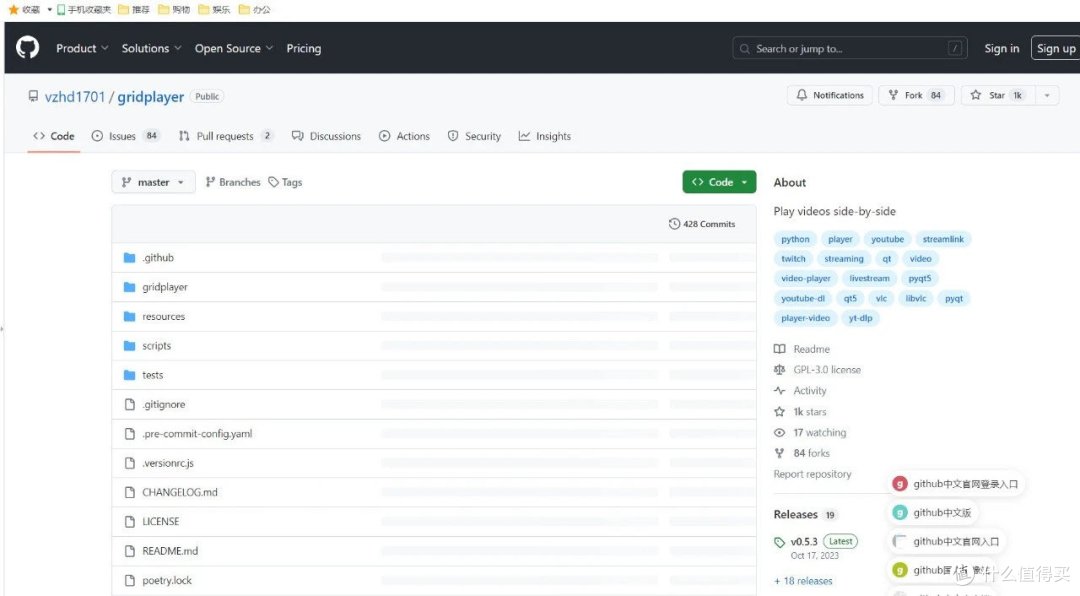Click the python topic tag
Image resolution: width=1080 pixels, height=596 pixels.
tap(795, 239)
